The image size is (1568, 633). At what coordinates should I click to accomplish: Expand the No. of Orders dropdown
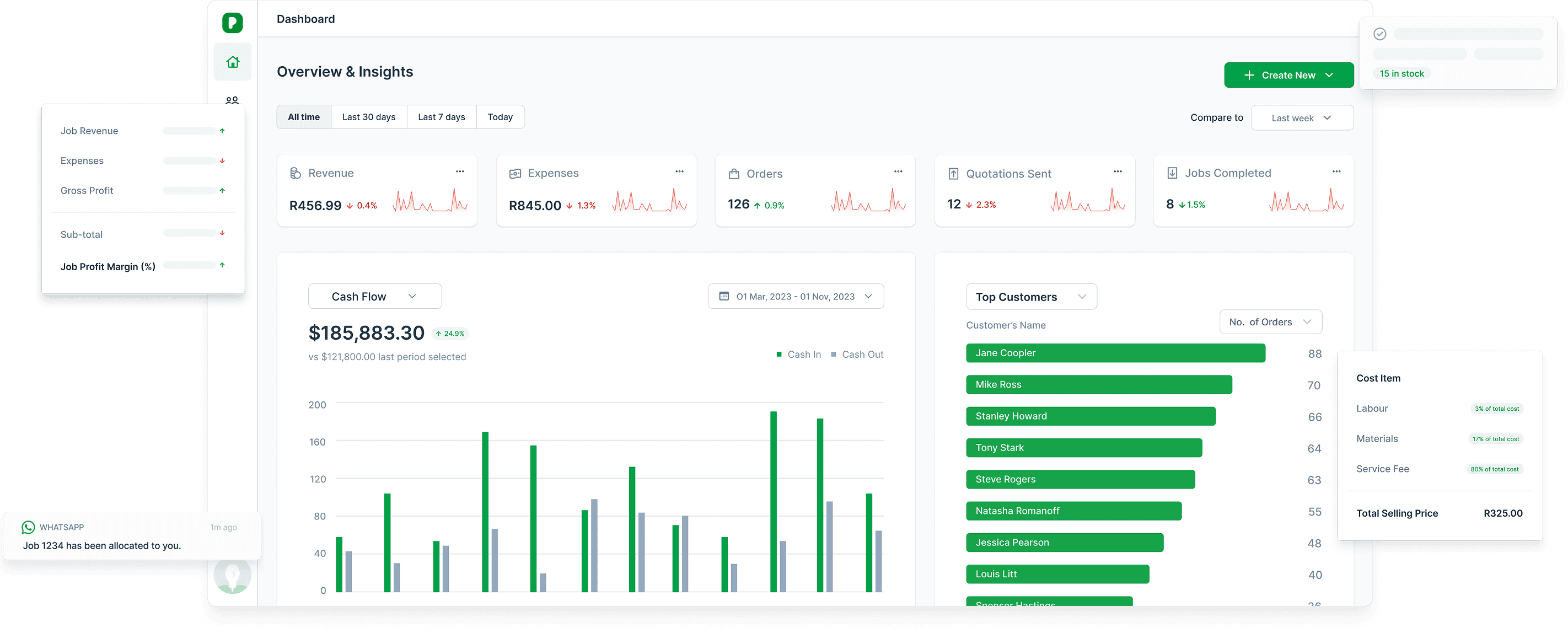point(1270,322)
